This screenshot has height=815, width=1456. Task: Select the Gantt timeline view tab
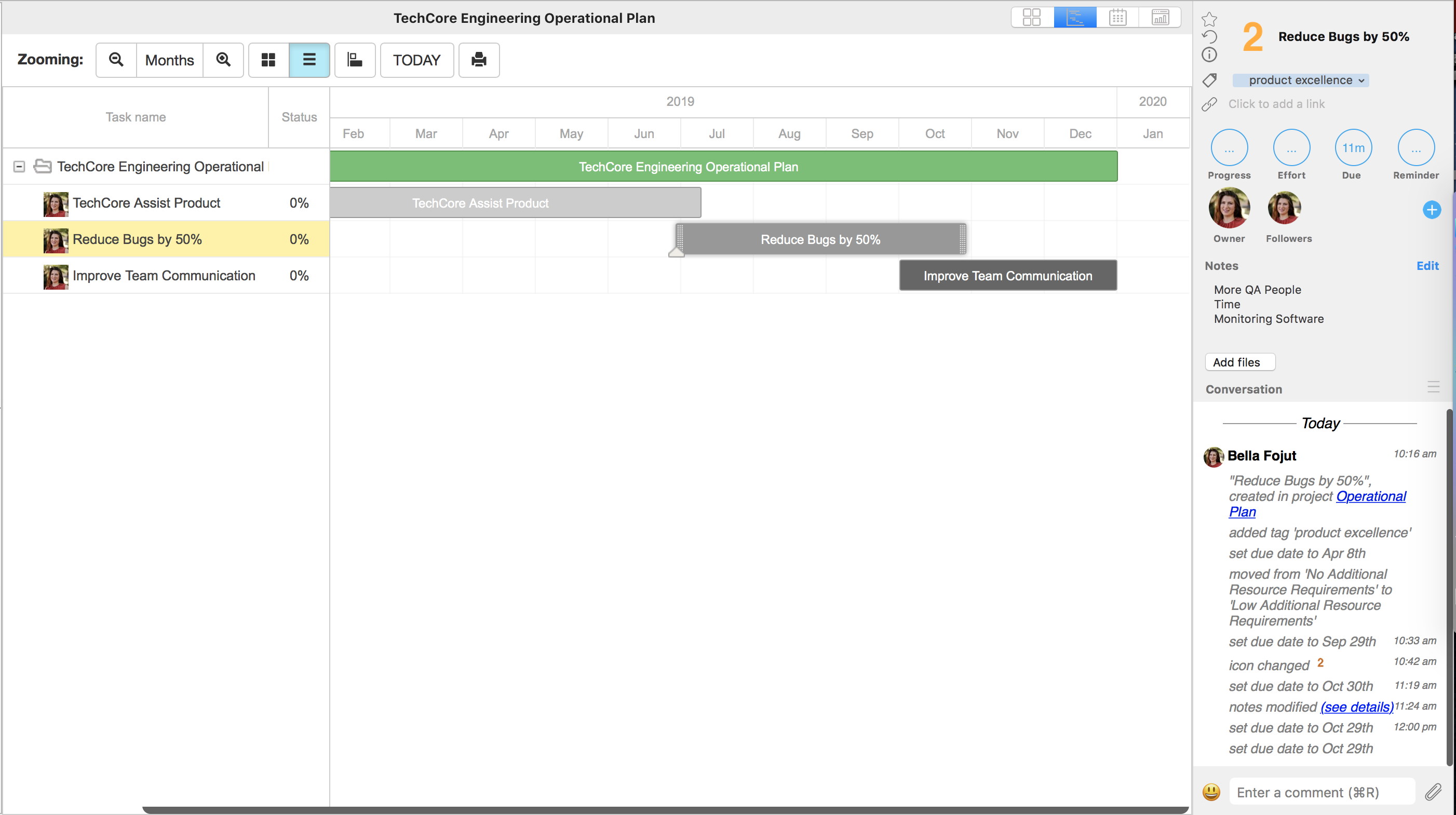[x=1075, y=17]
